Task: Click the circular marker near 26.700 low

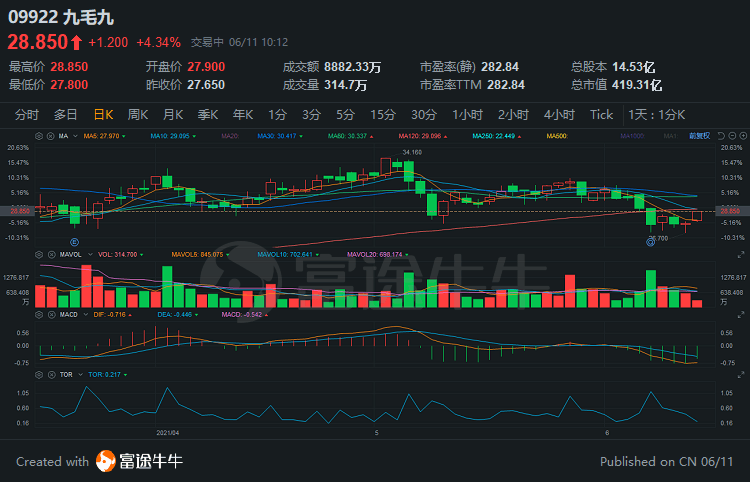Action: pos(651,242)
